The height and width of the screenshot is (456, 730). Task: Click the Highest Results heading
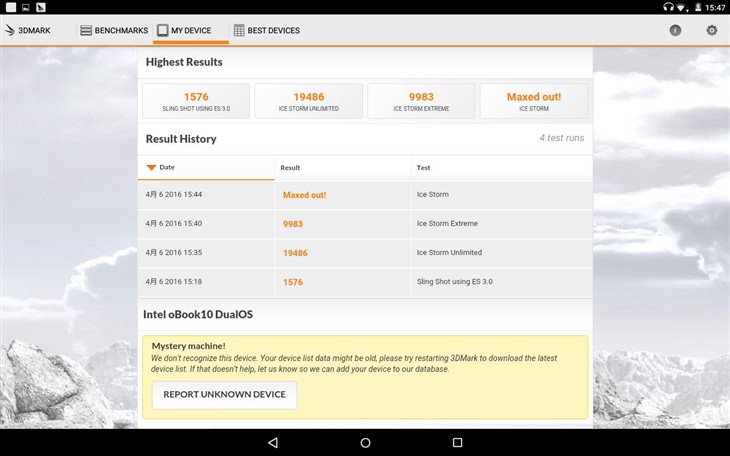184,62
